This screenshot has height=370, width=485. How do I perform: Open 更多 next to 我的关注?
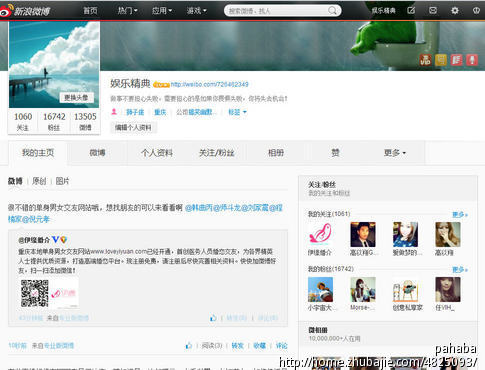(x=460, y=214)
